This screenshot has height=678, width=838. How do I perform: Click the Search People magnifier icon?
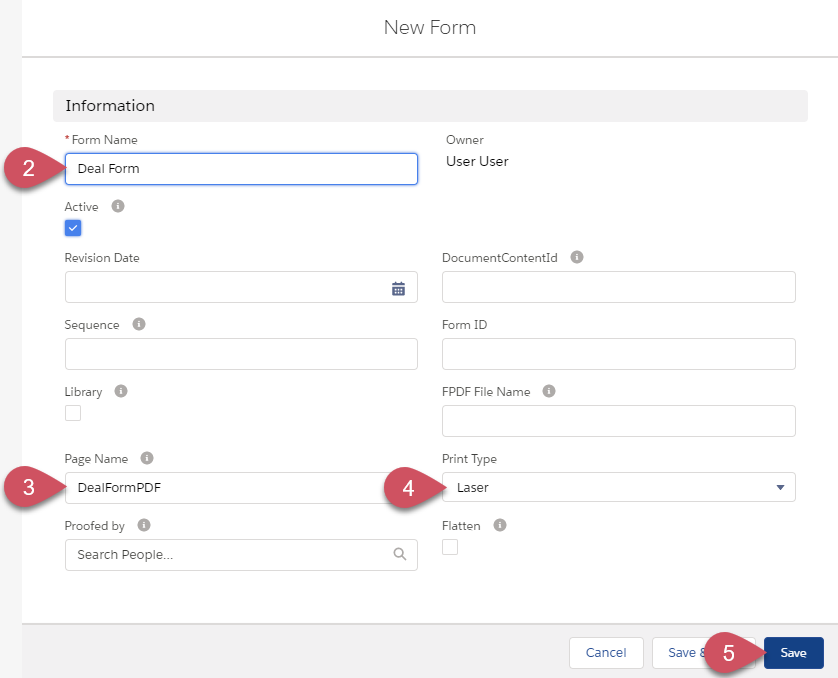[400, 554]
